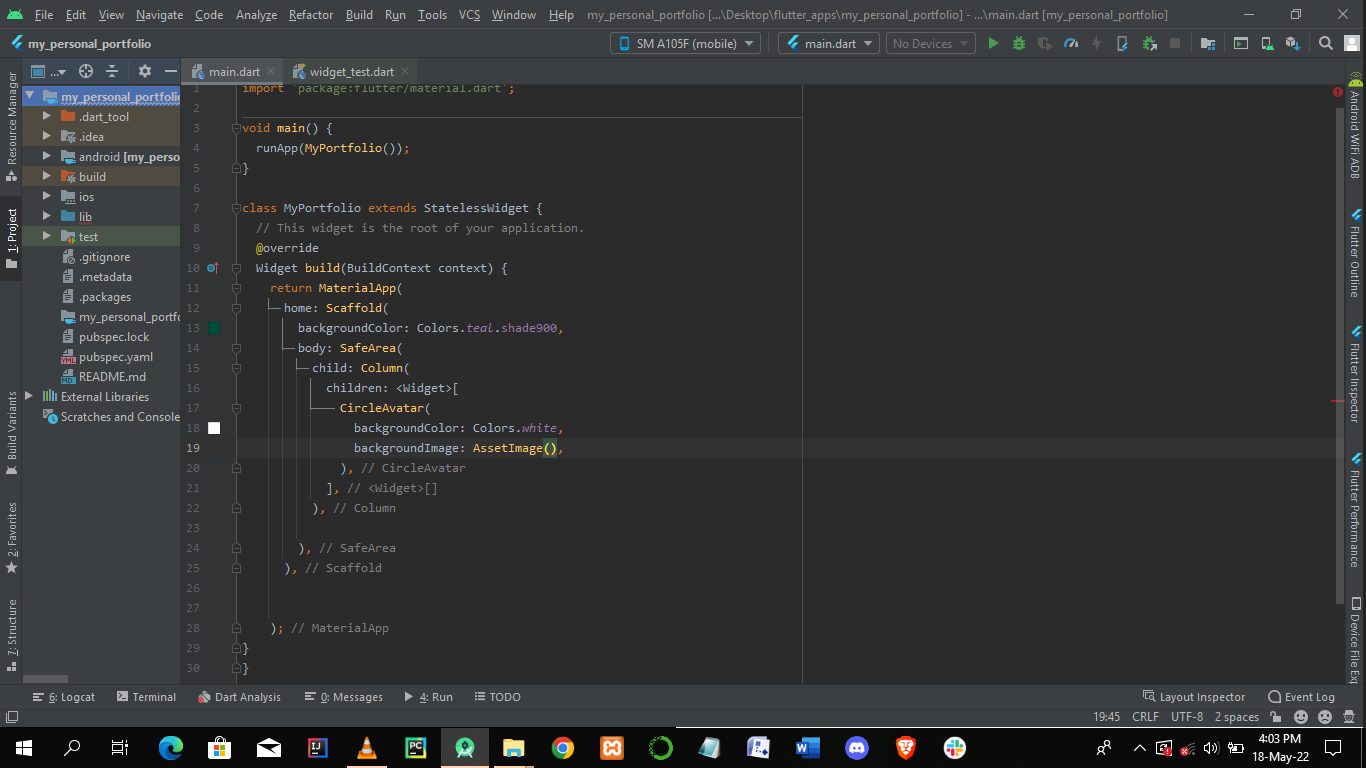Toggle the Flutter Inspector side panel
Viewport: 1366px width, 768px height.
(1355, 374)
